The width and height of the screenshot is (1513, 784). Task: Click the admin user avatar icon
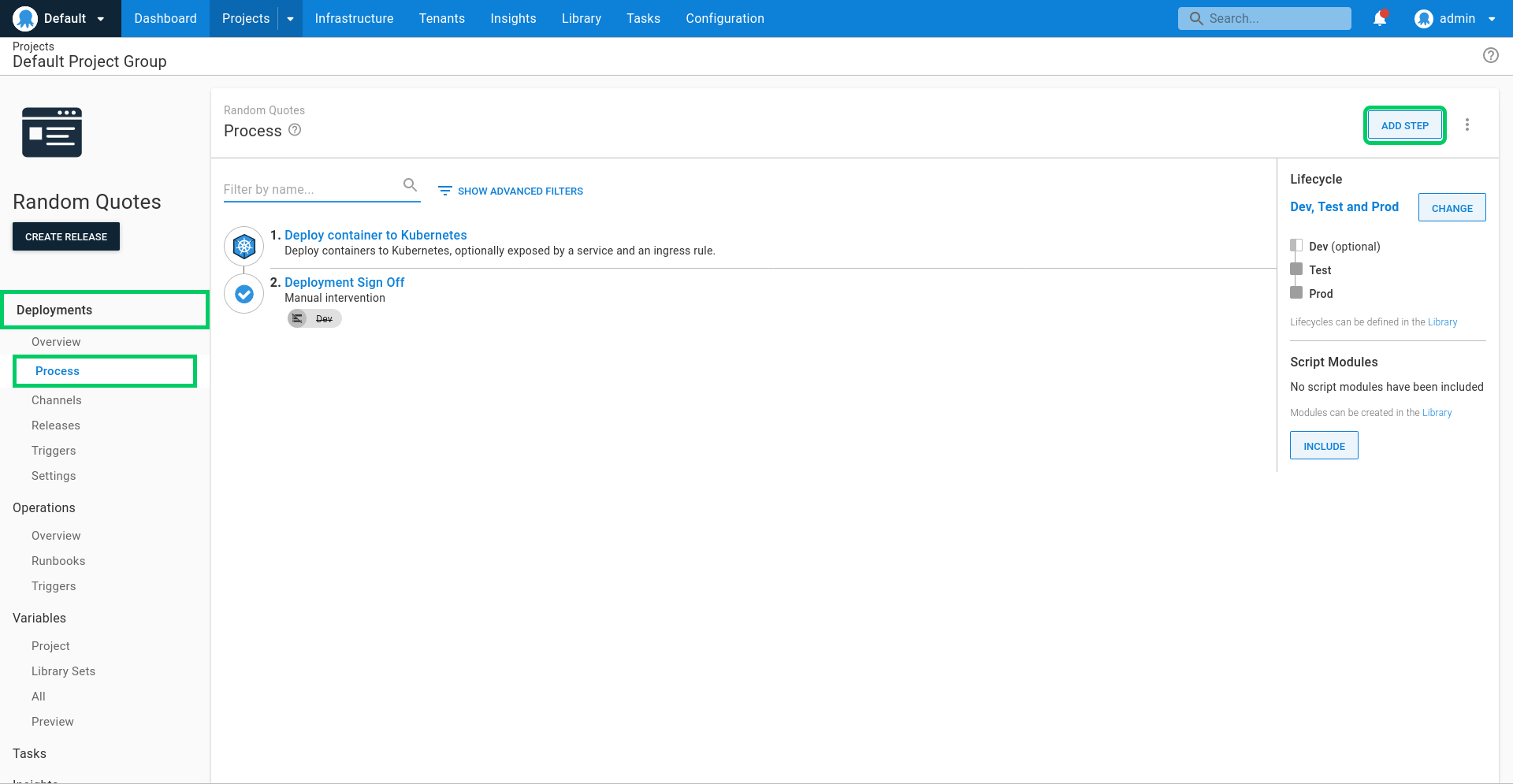1423,18
